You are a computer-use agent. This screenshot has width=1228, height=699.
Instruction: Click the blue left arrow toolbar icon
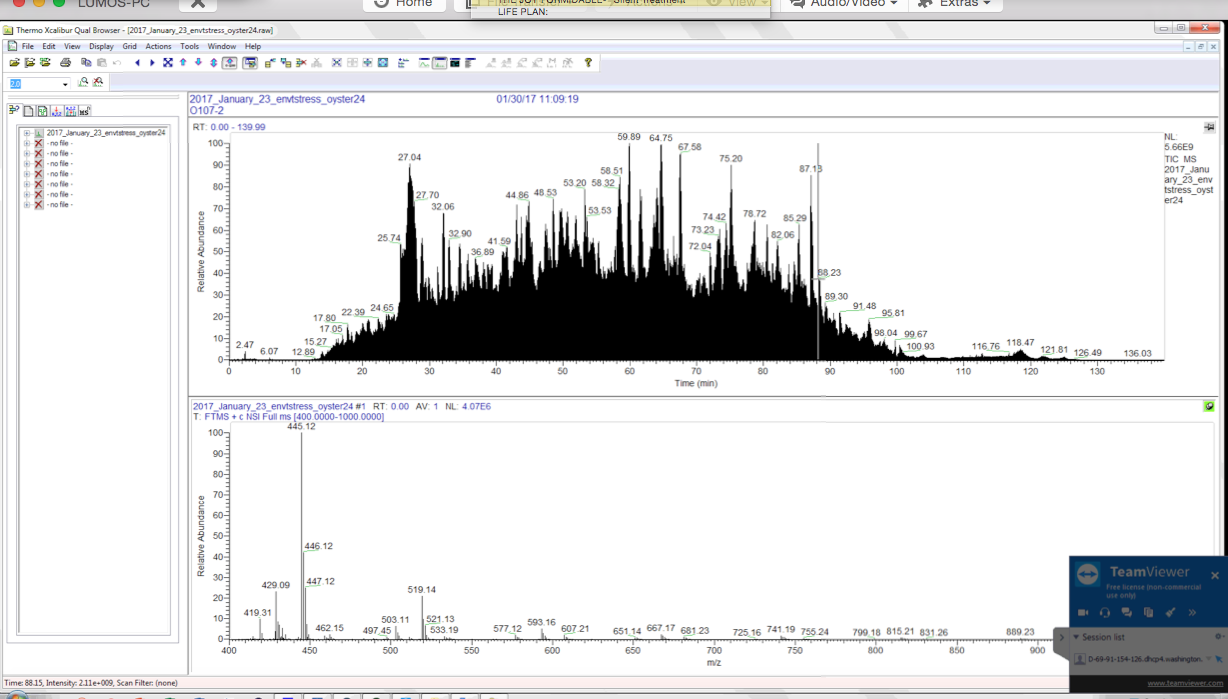click(137, 63)
